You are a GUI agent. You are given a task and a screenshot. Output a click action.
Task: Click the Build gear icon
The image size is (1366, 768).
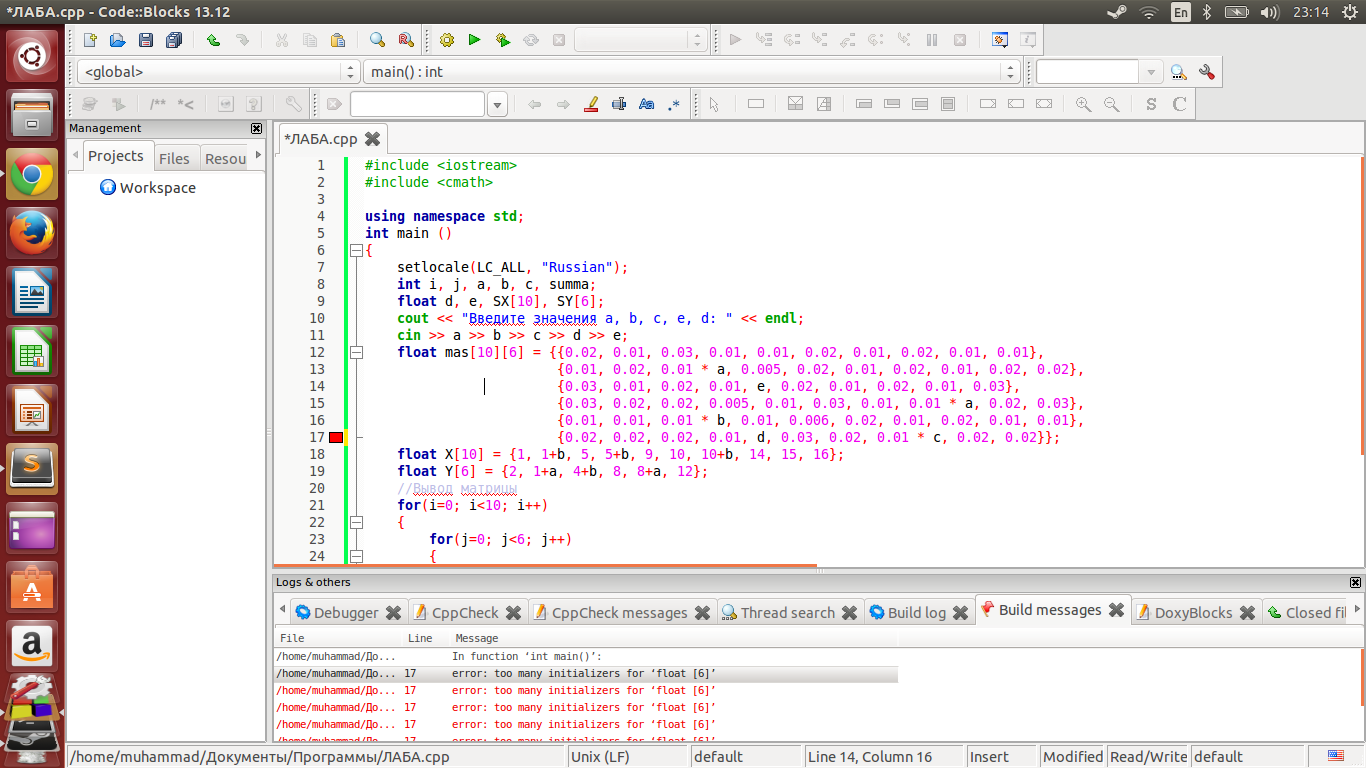tap(447, 40)
